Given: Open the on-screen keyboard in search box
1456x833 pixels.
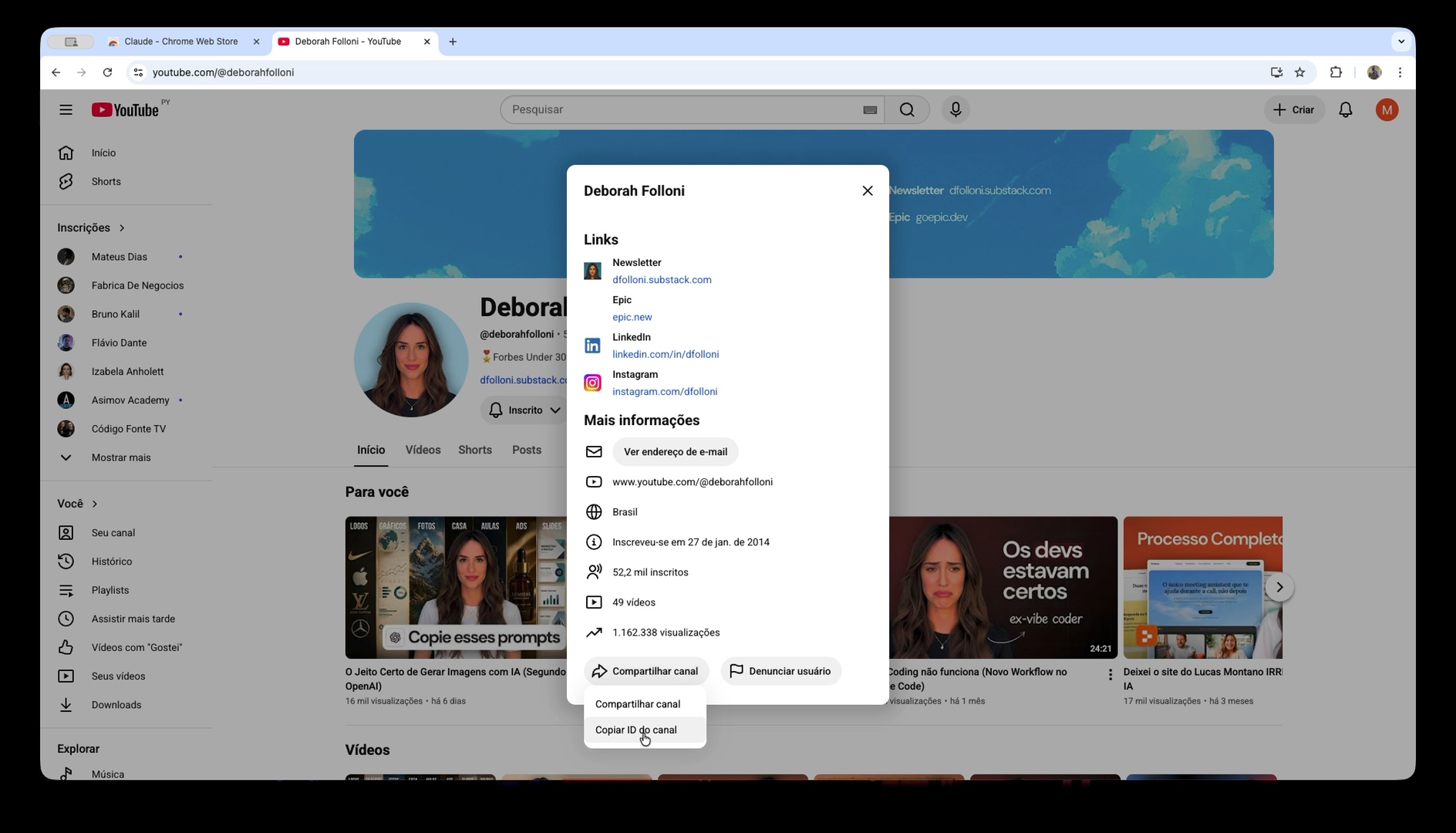Looking at the screenshot, I should pos(870,110).
